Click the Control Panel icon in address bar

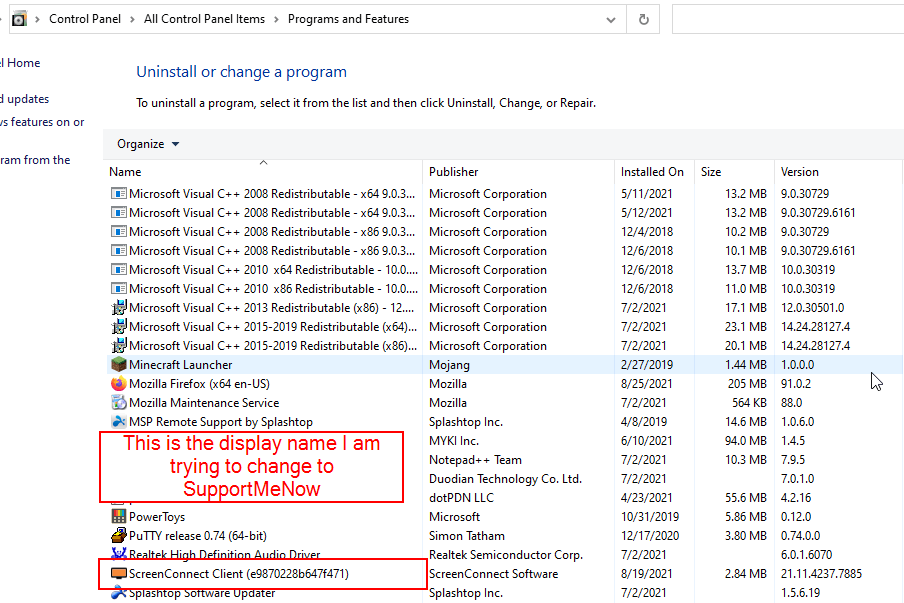point(19,19)
